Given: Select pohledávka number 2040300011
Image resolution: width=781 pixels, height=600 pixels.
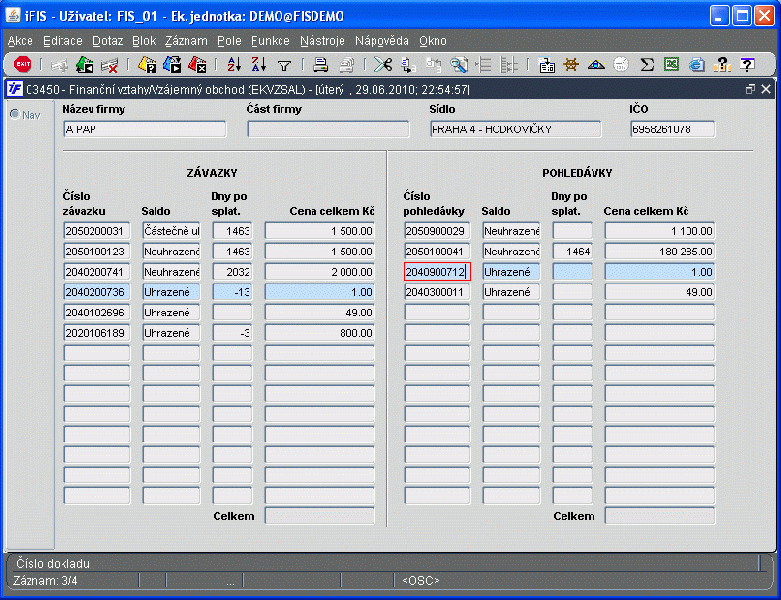Looking at the screenshot, I should coord(437,292).
